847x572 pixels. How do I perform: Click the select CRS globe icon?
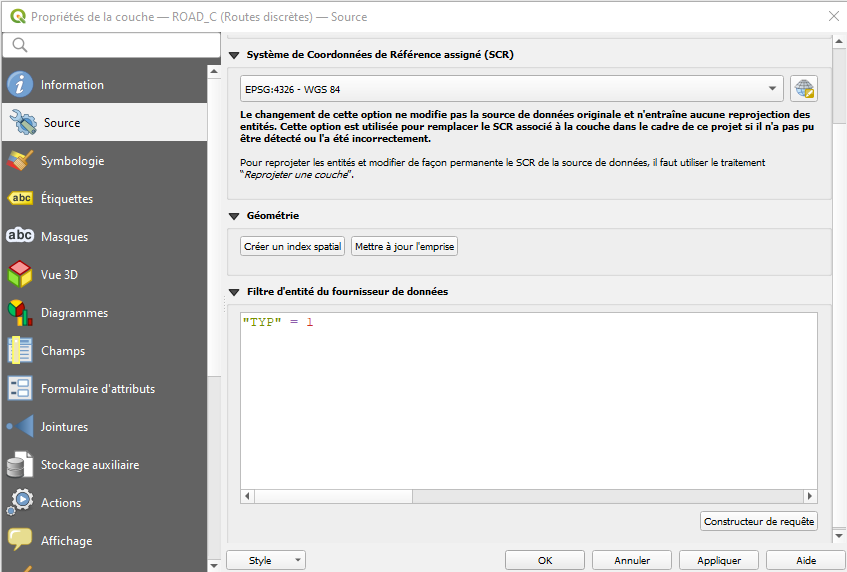803,89
